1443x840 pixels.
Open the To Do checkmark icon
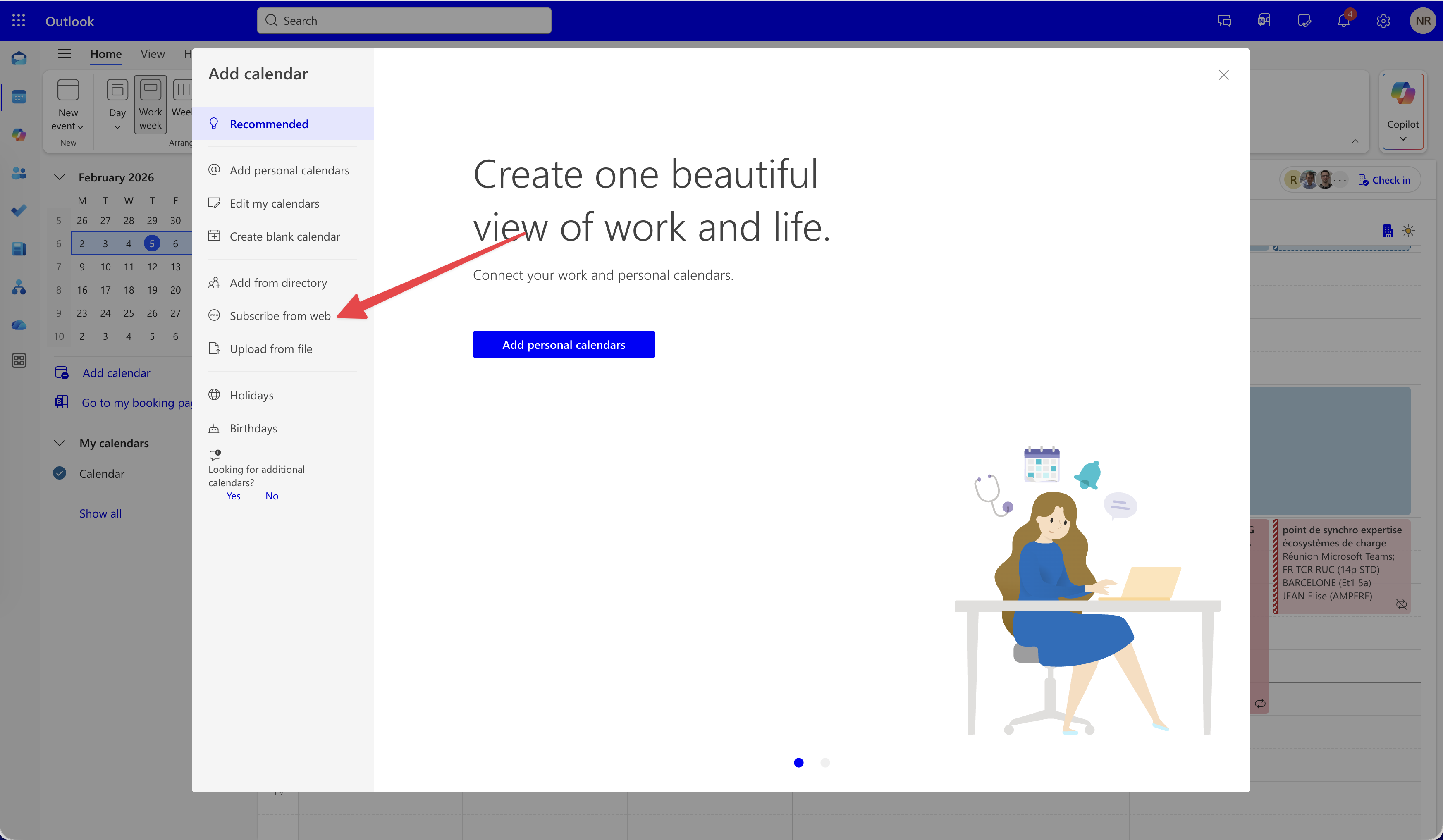(19, 211)
